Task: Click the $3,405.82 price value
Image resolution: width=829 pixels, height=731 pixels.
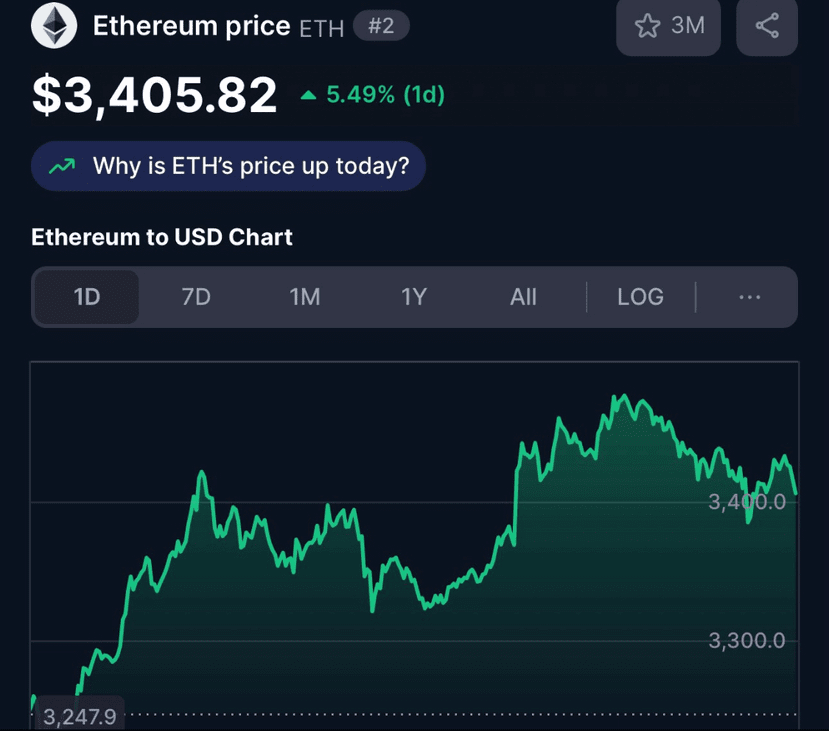Action: 155,95
